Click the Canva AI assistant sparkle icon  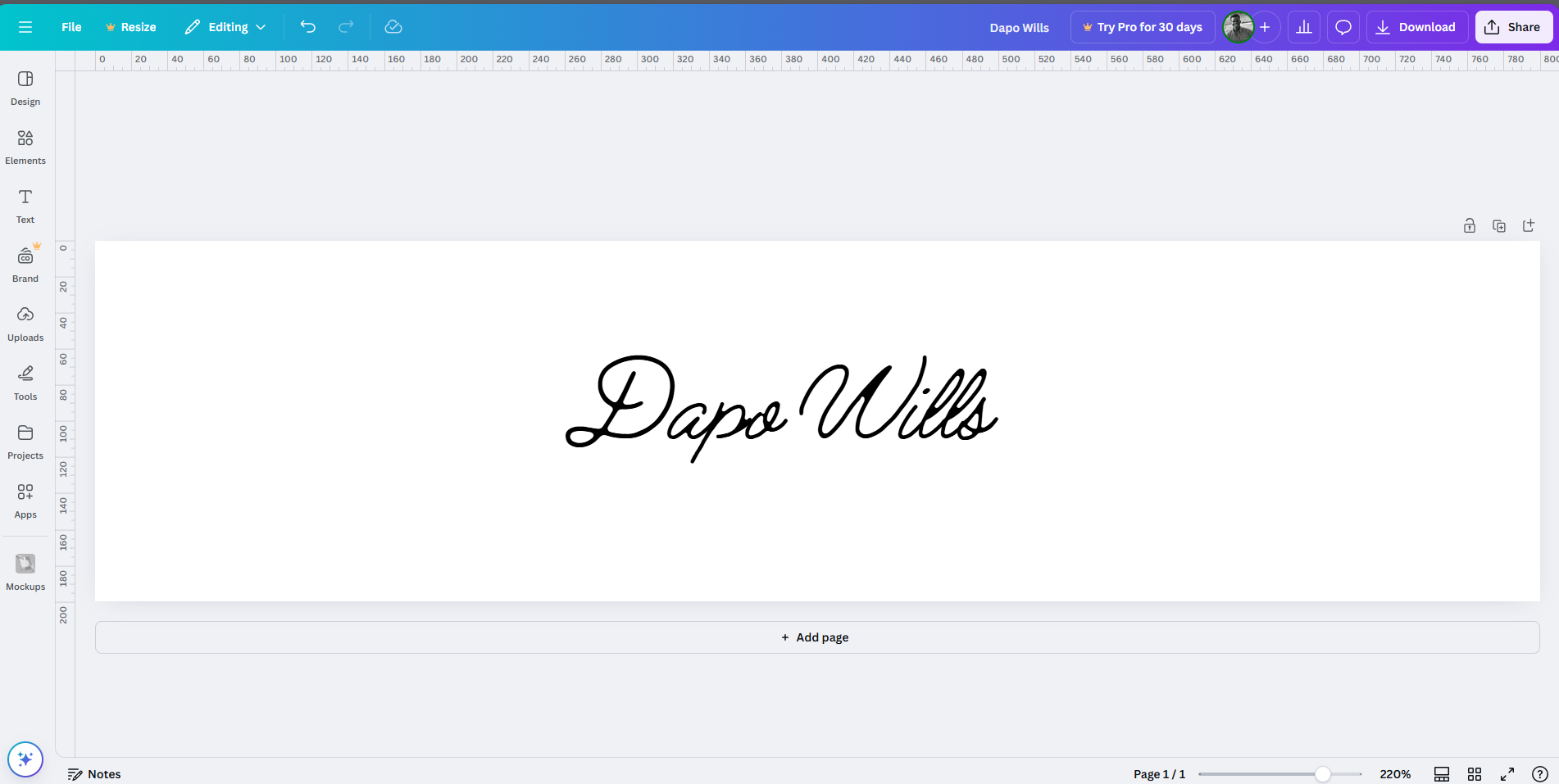click(x=25, y=759)
